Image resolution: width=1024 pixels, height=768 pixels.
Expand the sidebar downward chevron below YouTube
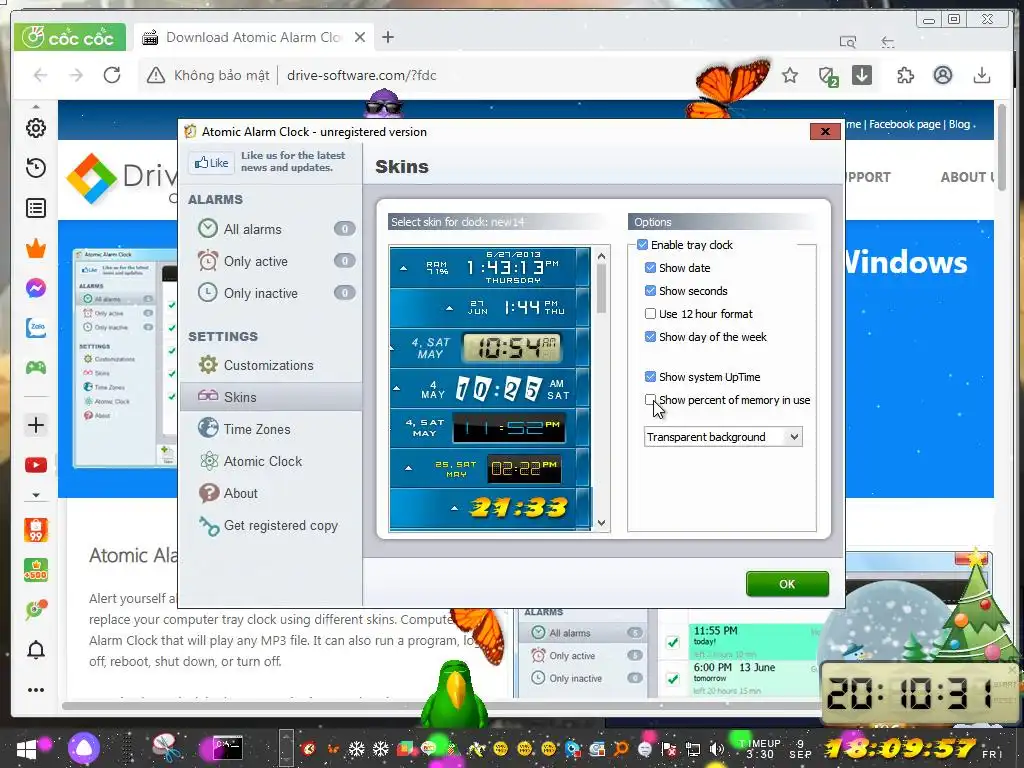click(36, 495)
